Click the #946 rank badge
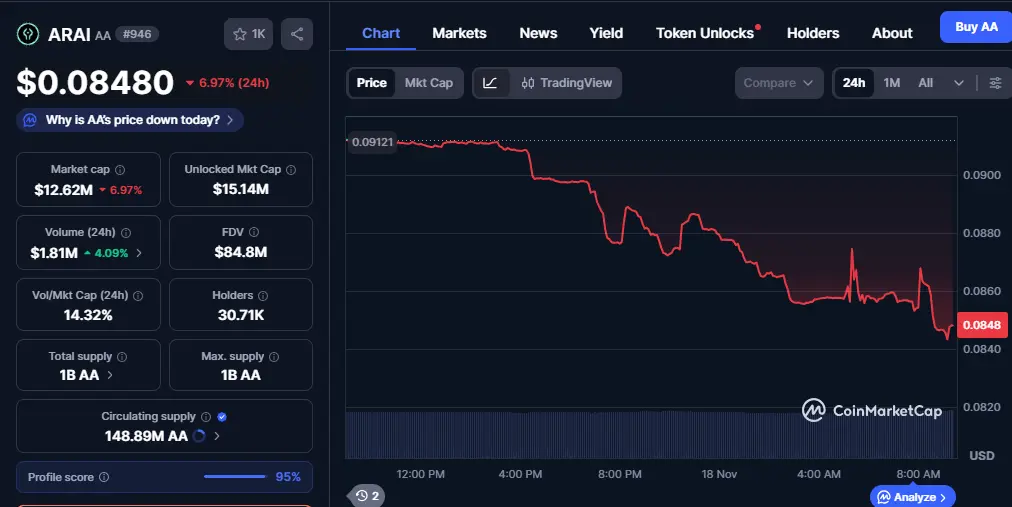Screen dimensions: 1012x507 coord(137,34)
